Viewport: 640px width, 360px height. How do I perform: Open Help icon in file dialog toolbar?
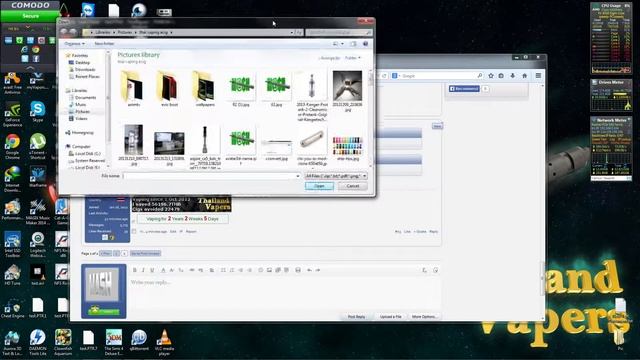tap(366, 44)
